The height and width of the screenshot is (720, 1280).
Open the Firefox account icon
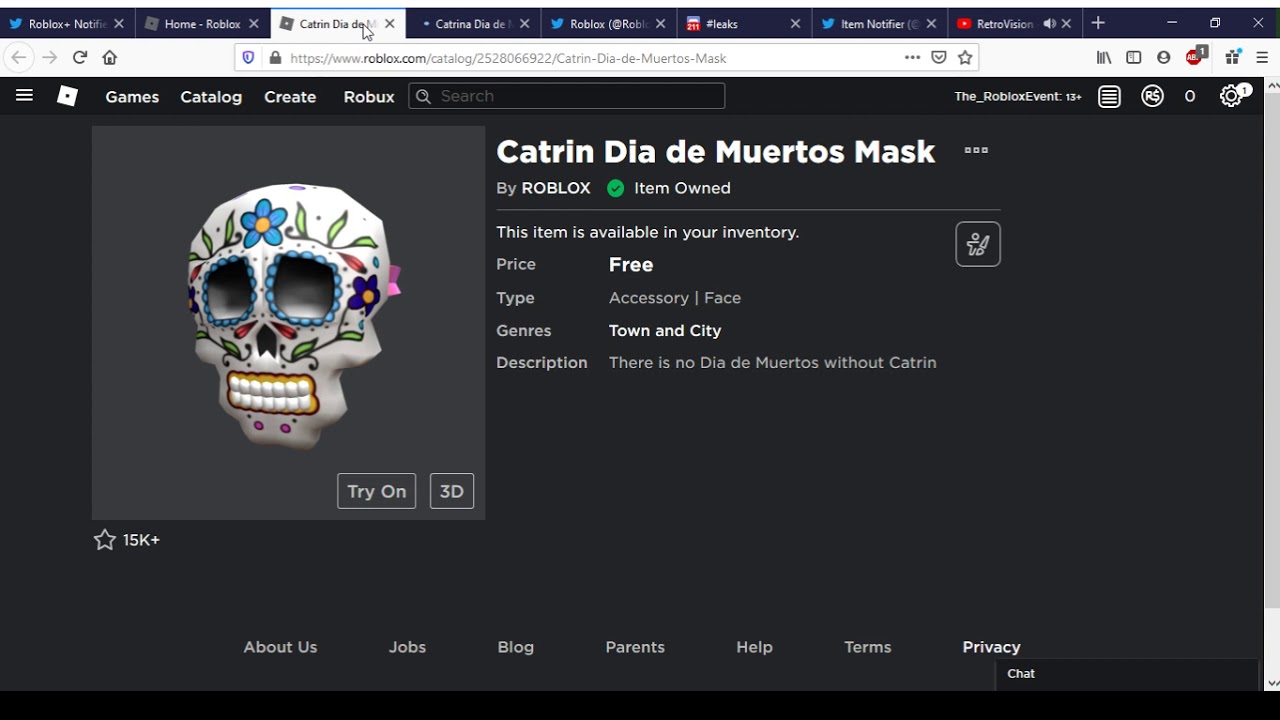pyautogui.click(x=1163, y=58)
